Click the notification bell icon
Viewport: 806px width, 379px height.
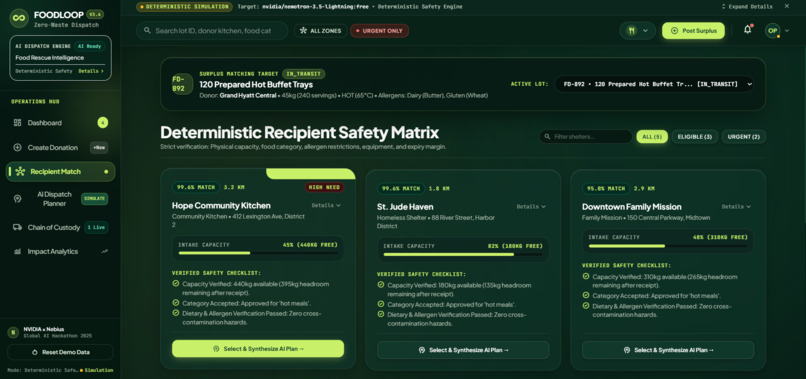tap(747, 30)
